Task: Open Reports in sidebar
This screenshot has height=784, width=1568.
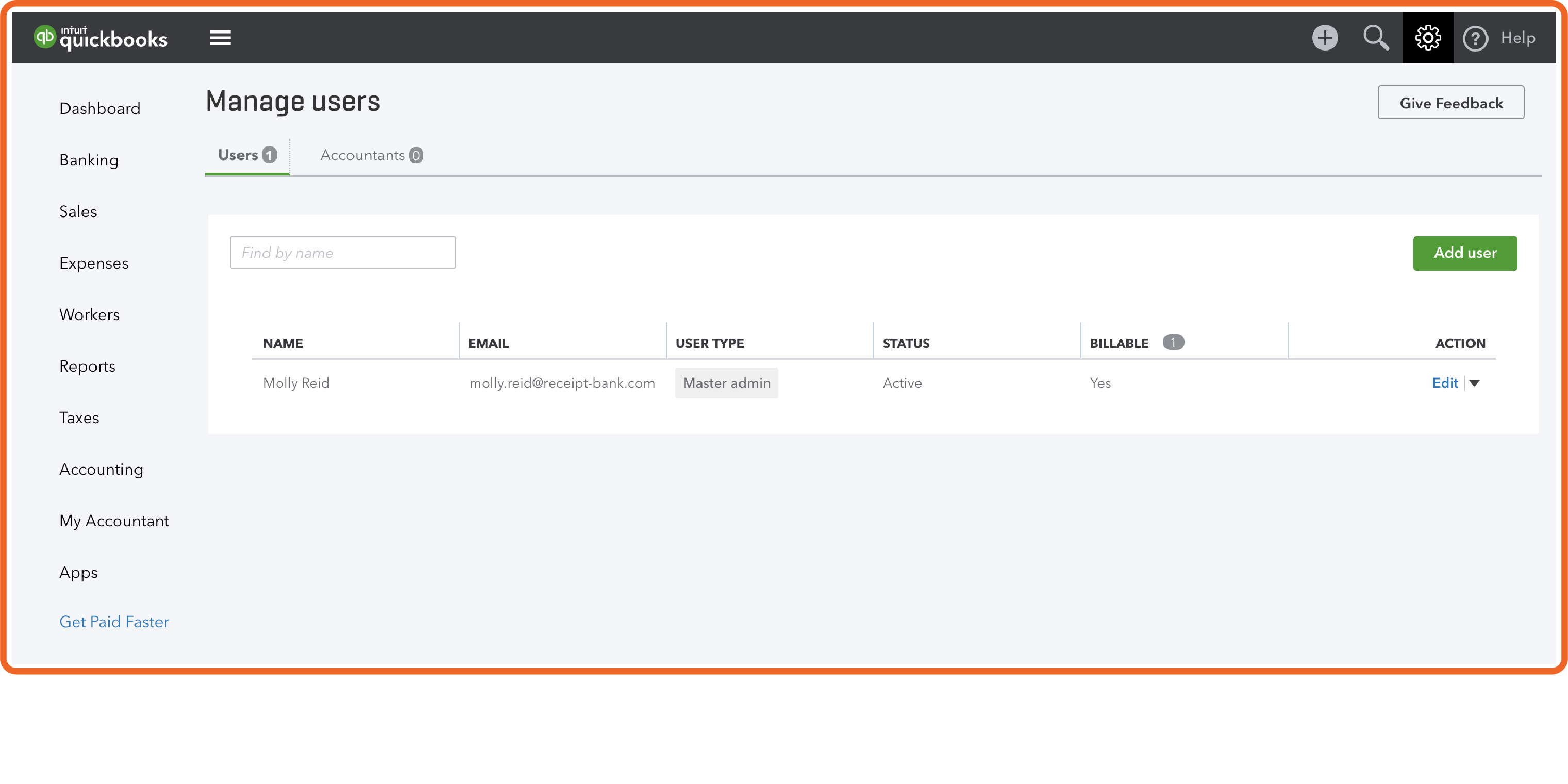Action: point(87,366)
